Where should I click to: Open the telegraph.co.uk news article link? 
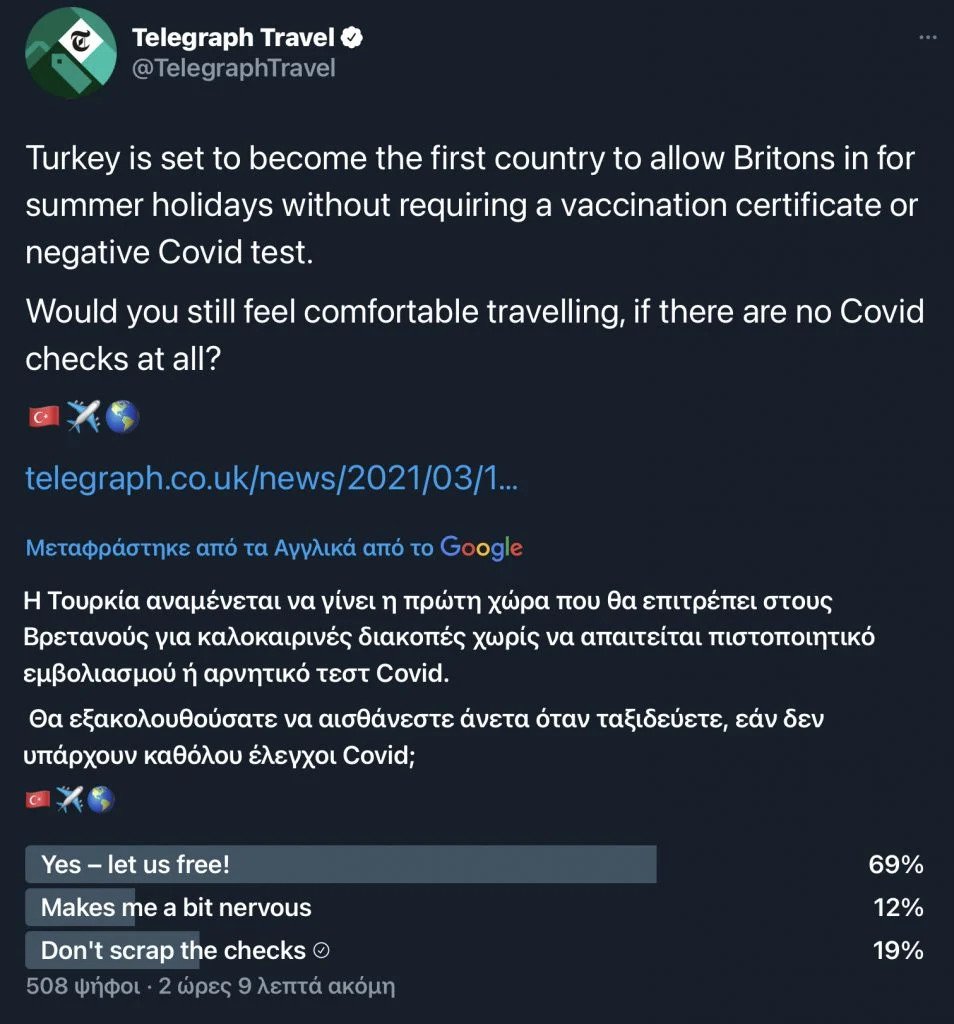point(271,479)
